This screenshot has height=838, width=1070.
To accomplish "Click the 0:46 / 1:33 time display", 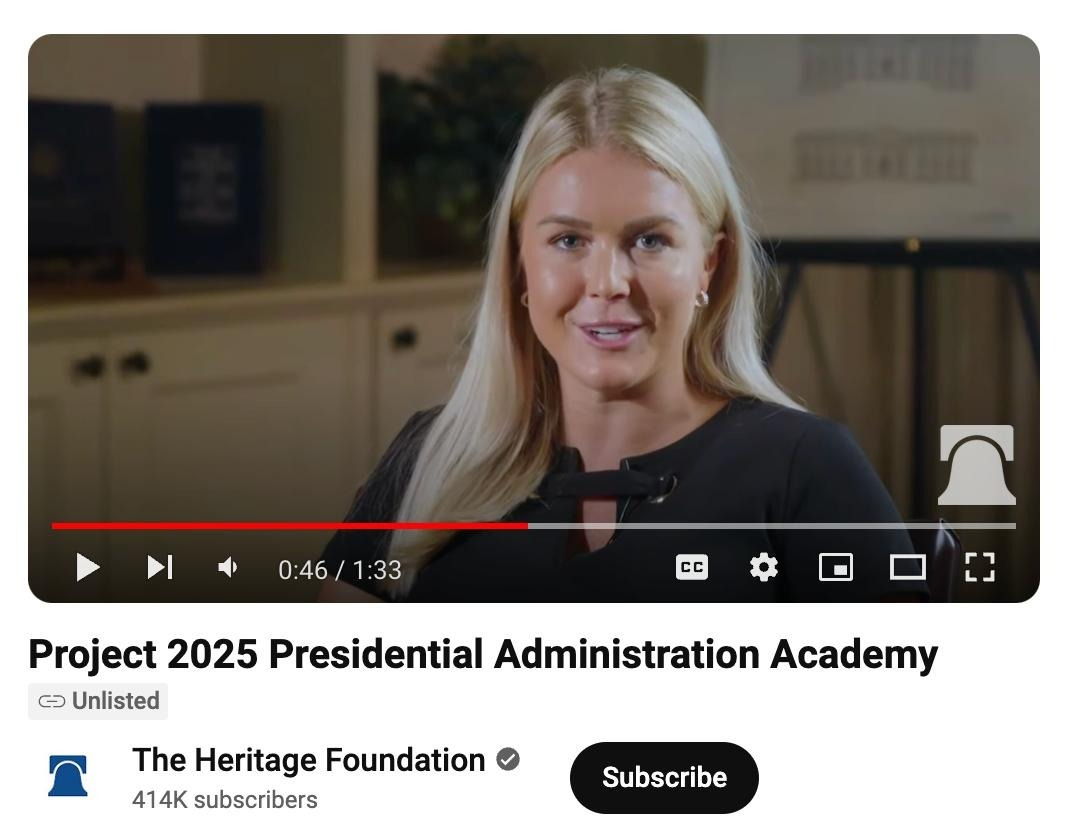I will click(x=340, y=570).
